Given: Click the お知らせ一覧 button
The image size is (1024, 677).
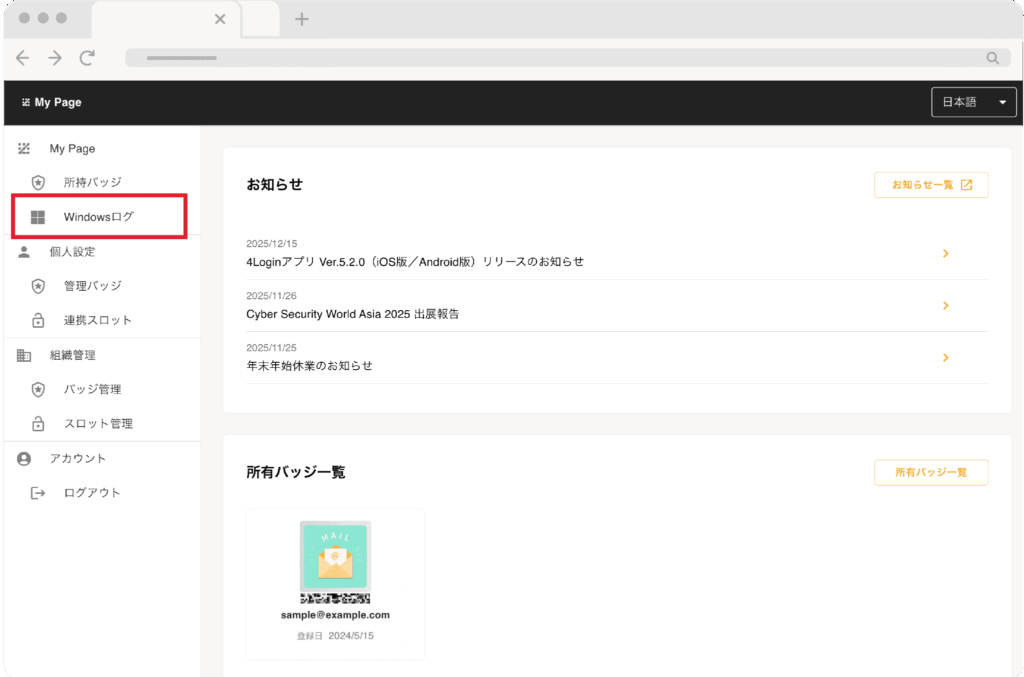Looking at the screenshot, I should pyautogui.click(x=931, y=185).
